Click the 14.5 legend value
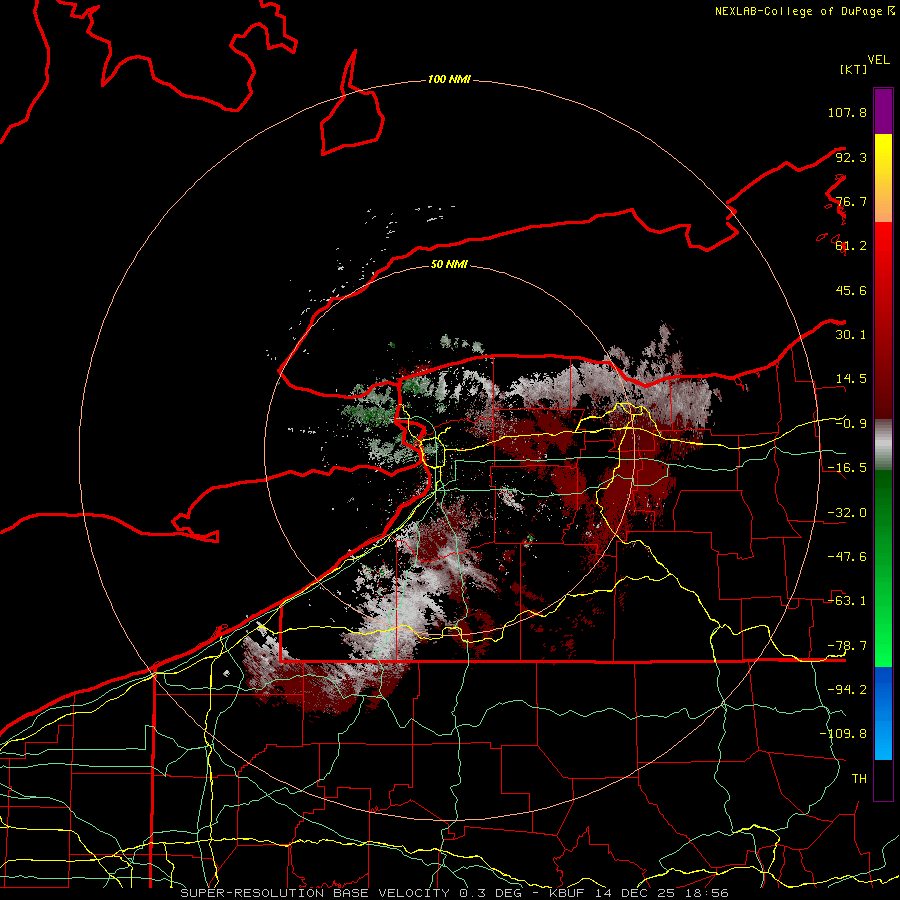The height and width of the screenshot is (900, 900). 851,379
